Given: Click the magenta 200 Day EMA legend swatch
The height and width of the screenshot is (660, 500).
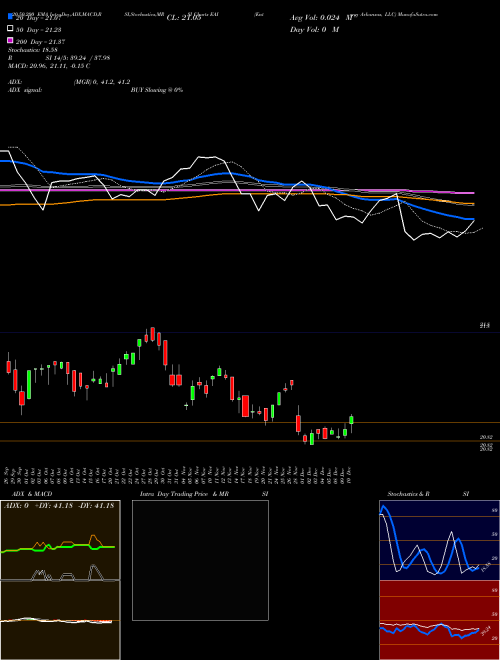Looking at the screenshot, I should click(x=10, y=40).
